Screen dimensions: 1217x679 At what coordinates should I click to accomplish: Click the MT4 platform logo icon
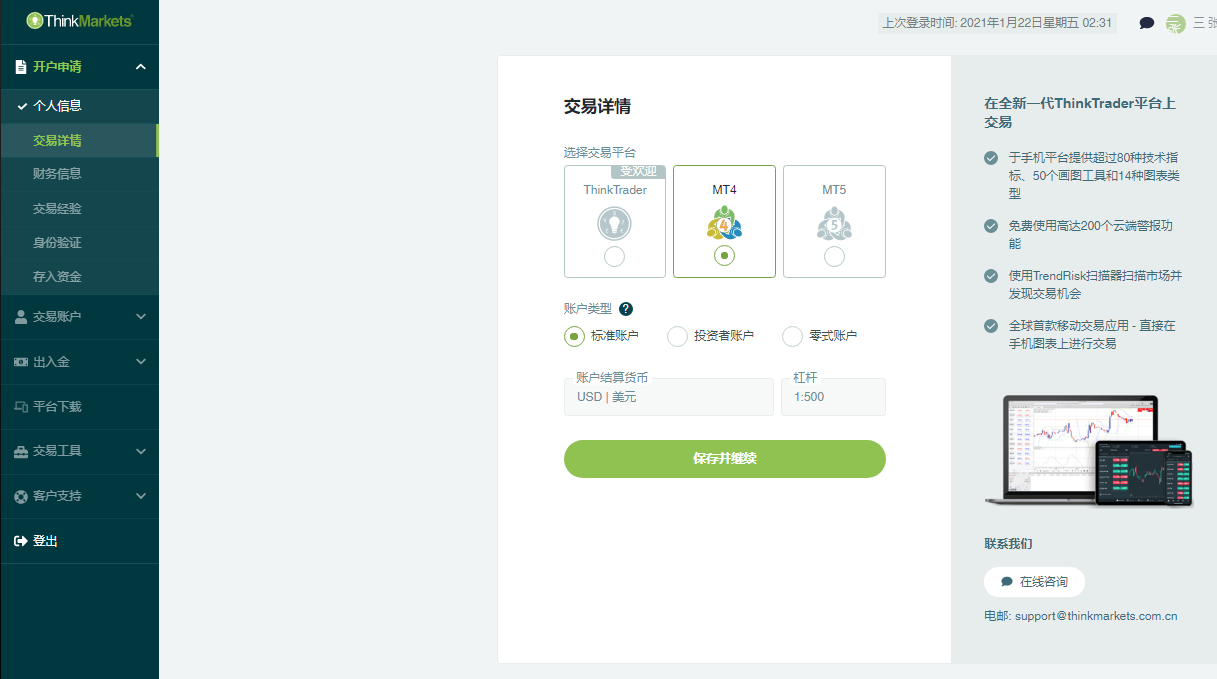click(725, 222)
